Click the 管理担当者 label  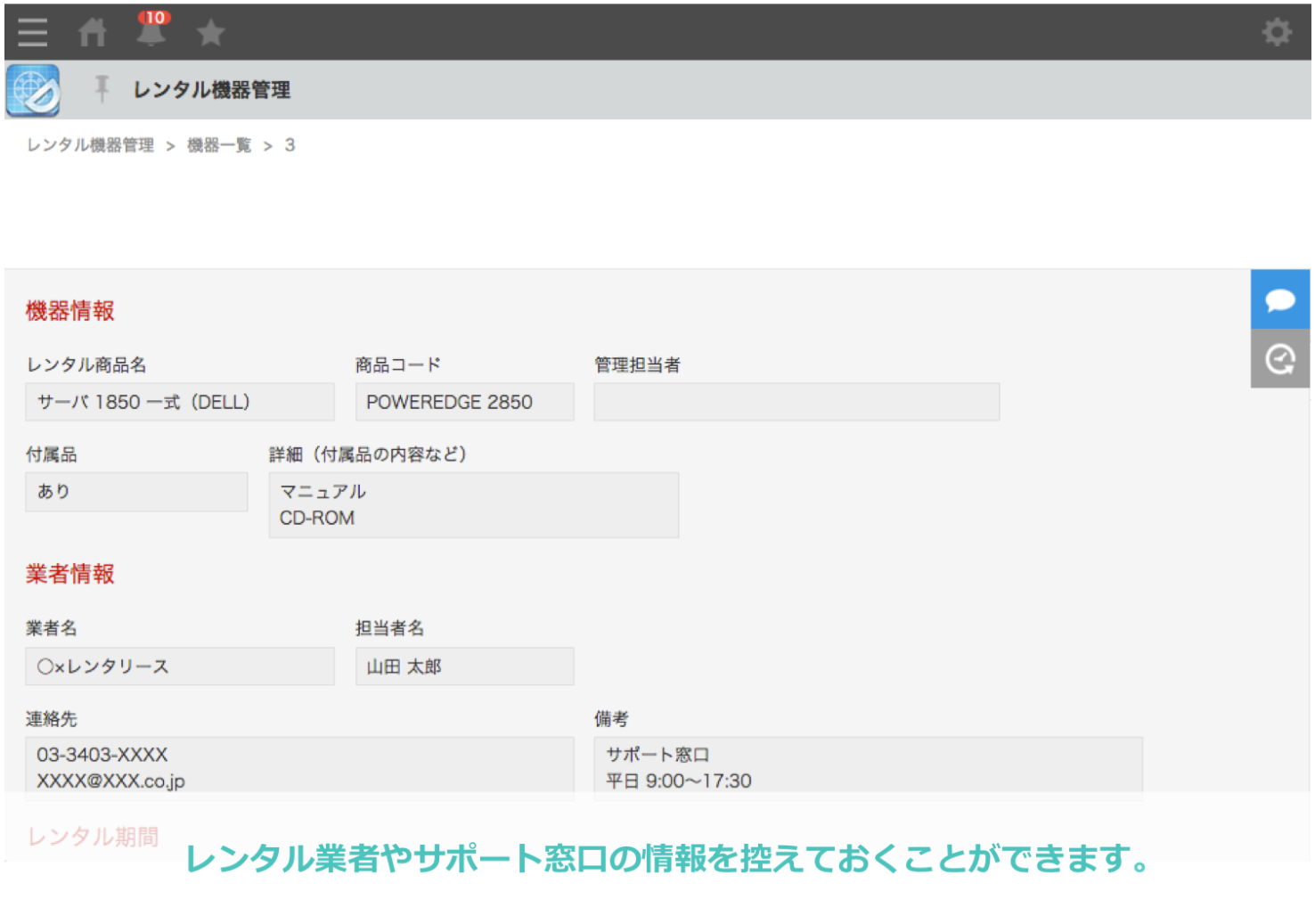tap(637, 364)
